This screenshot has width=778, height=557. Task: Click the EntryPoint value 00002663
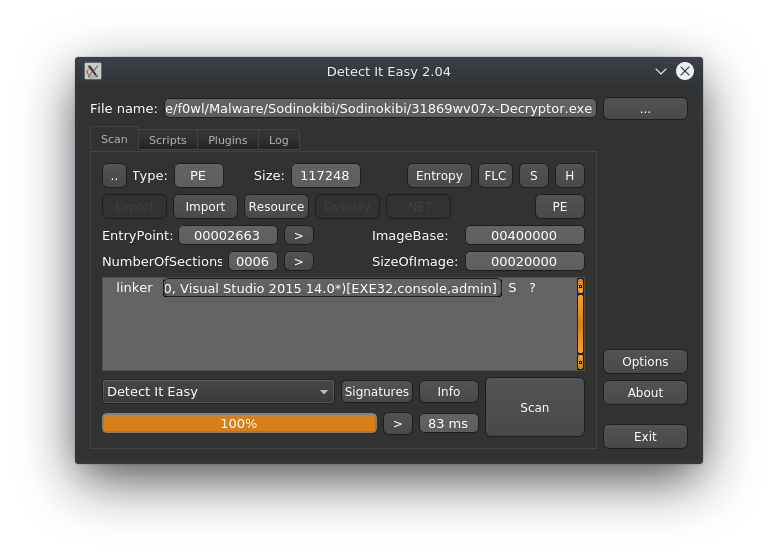pyautogui.click(x=228, y=235)
